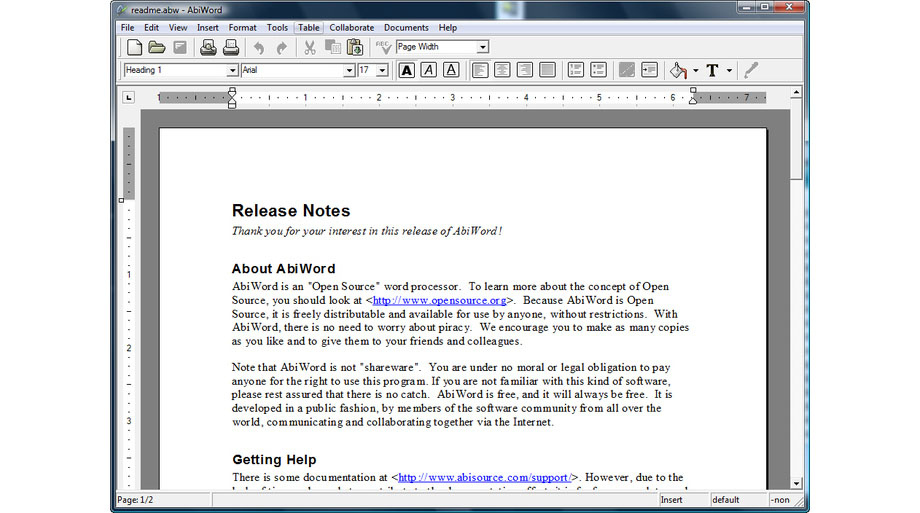Toggle numbered list
Screen dimensions: 920x513
576,70
